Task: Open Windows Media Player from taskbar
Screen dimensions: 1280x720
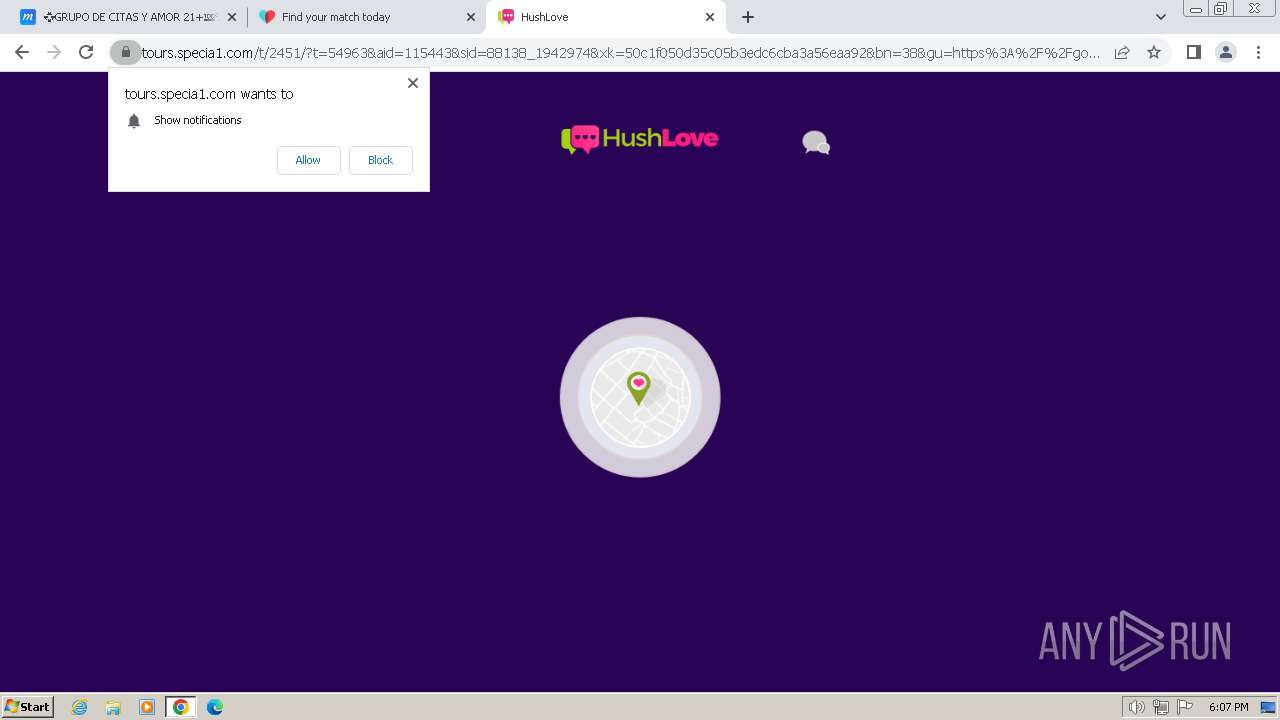Action: (147, 707)
